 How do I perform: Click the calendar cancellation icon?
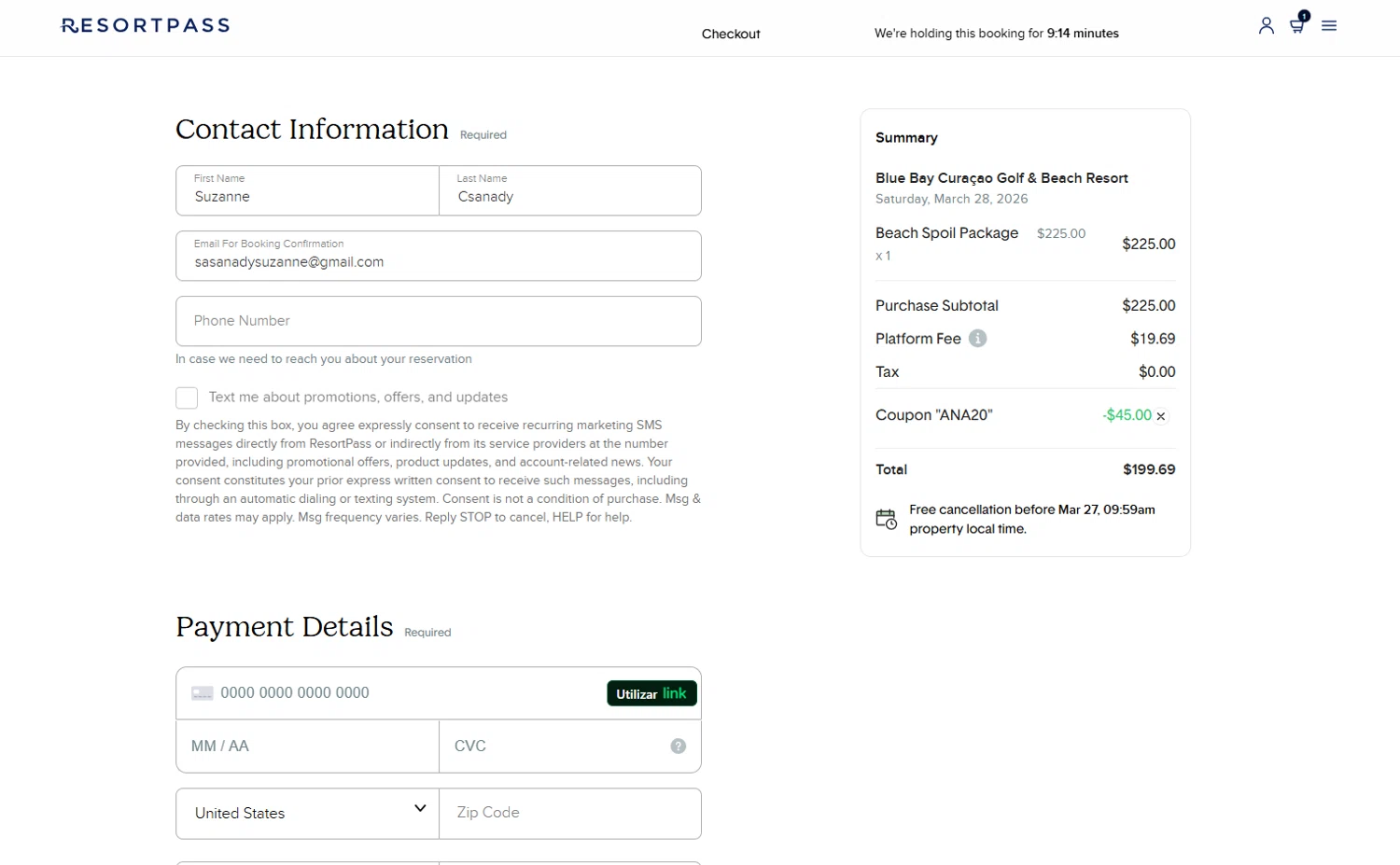pos(886,519)
